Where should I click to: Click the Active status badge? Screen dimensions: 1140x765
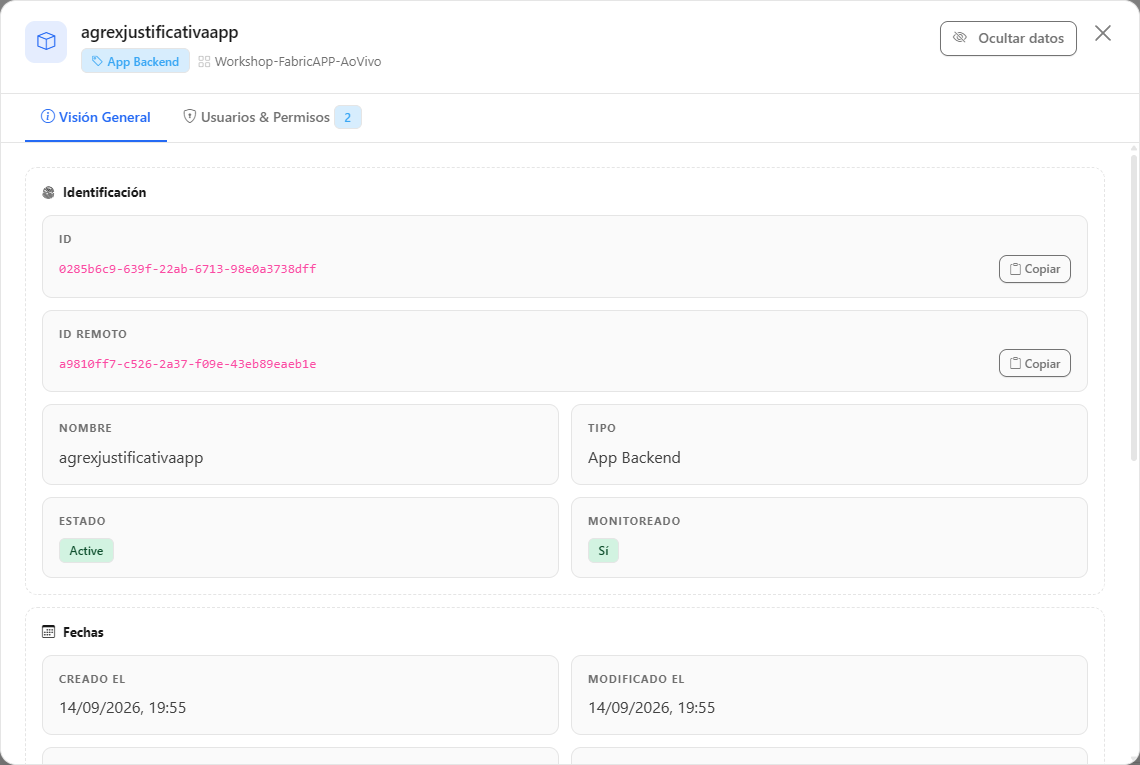coord(86,550)
